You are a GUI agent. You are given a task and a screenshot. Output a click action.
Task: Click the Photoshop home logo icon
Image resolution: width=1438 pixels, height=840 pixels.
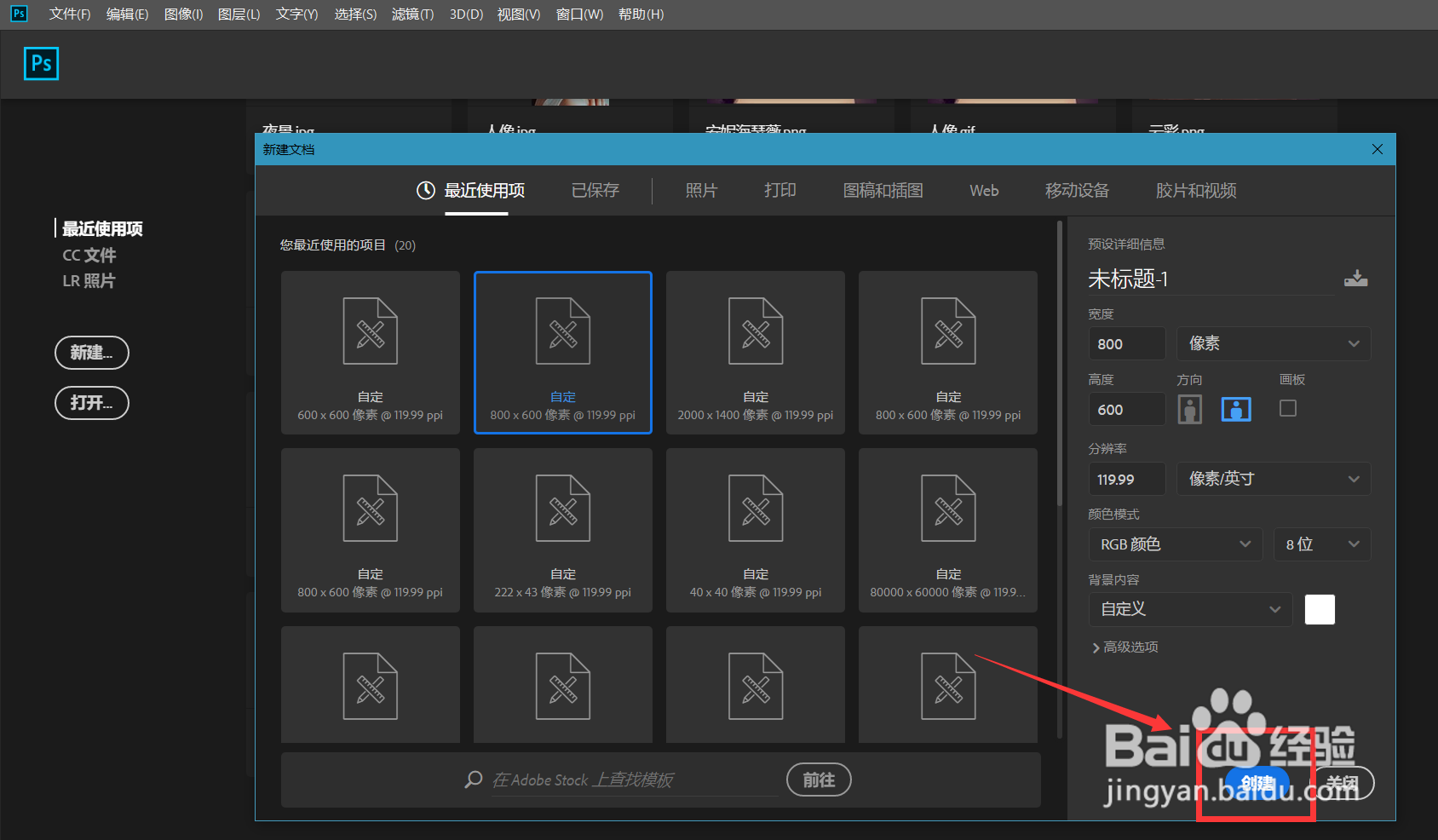tap(41, 63)
